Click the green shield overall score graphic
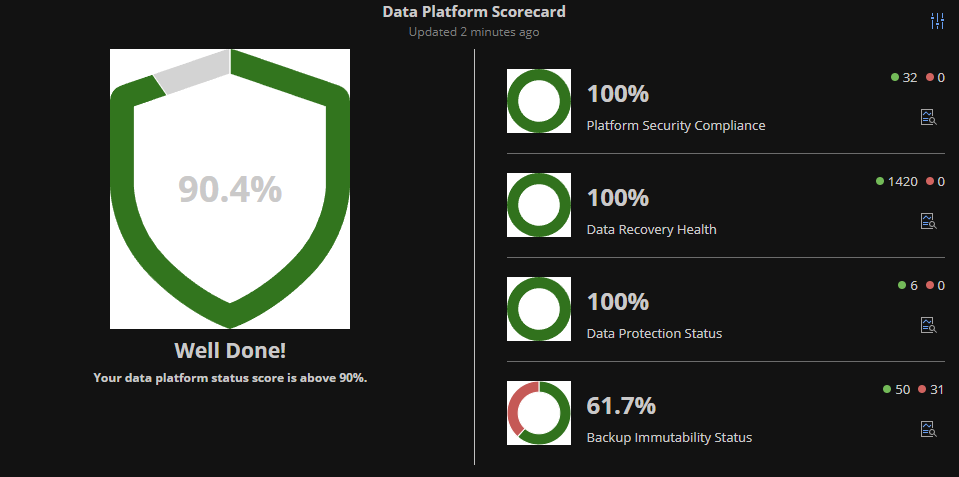Image resolution: width=959 pixels, height=477 pixels. [x=230, y=189]
